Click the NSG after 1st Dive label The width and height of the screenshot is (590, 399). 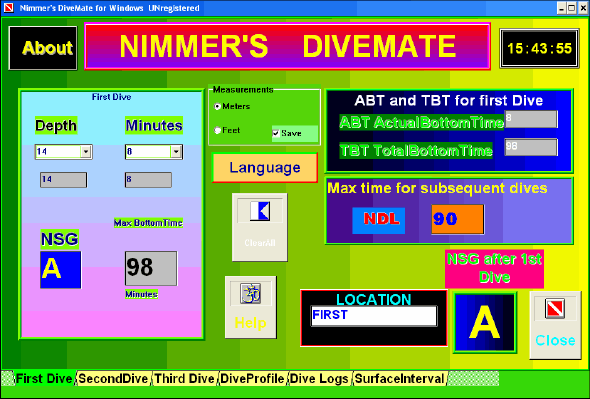[494, 269]
